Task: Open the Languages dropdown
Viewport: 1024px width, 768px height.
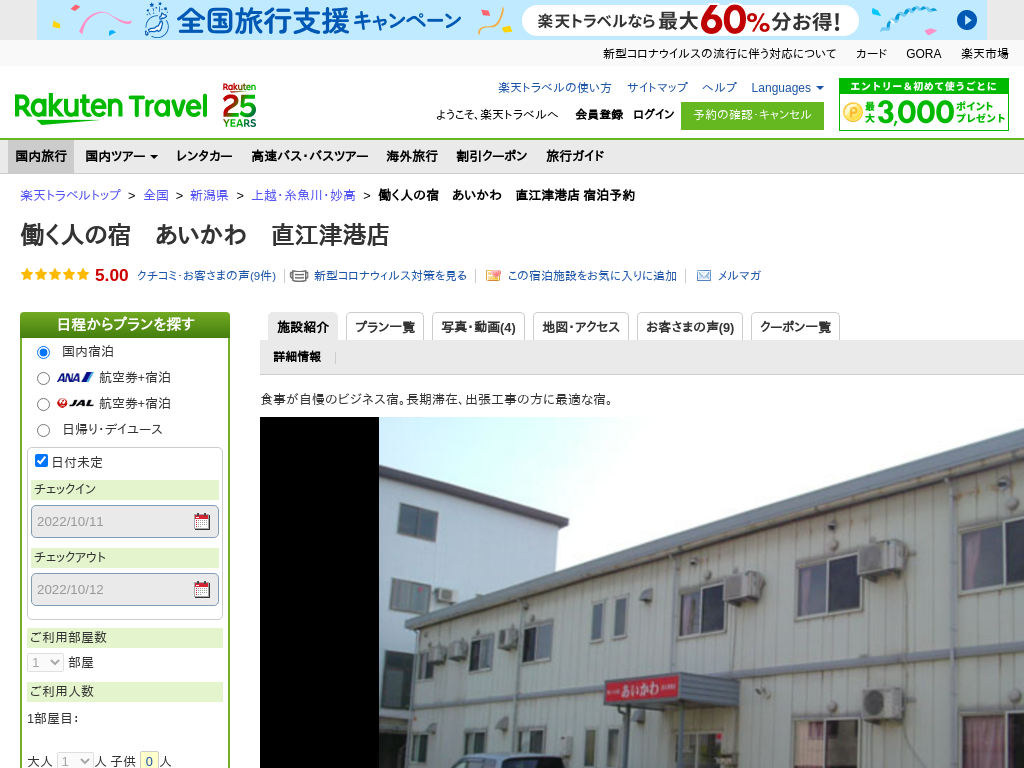Action: pyautogui.click(x=787, y=88)
